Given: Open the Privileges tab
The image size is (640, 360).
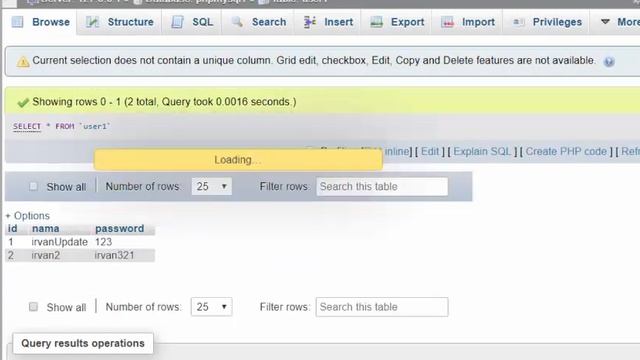Looking at the screenshot, I should 547,22.
